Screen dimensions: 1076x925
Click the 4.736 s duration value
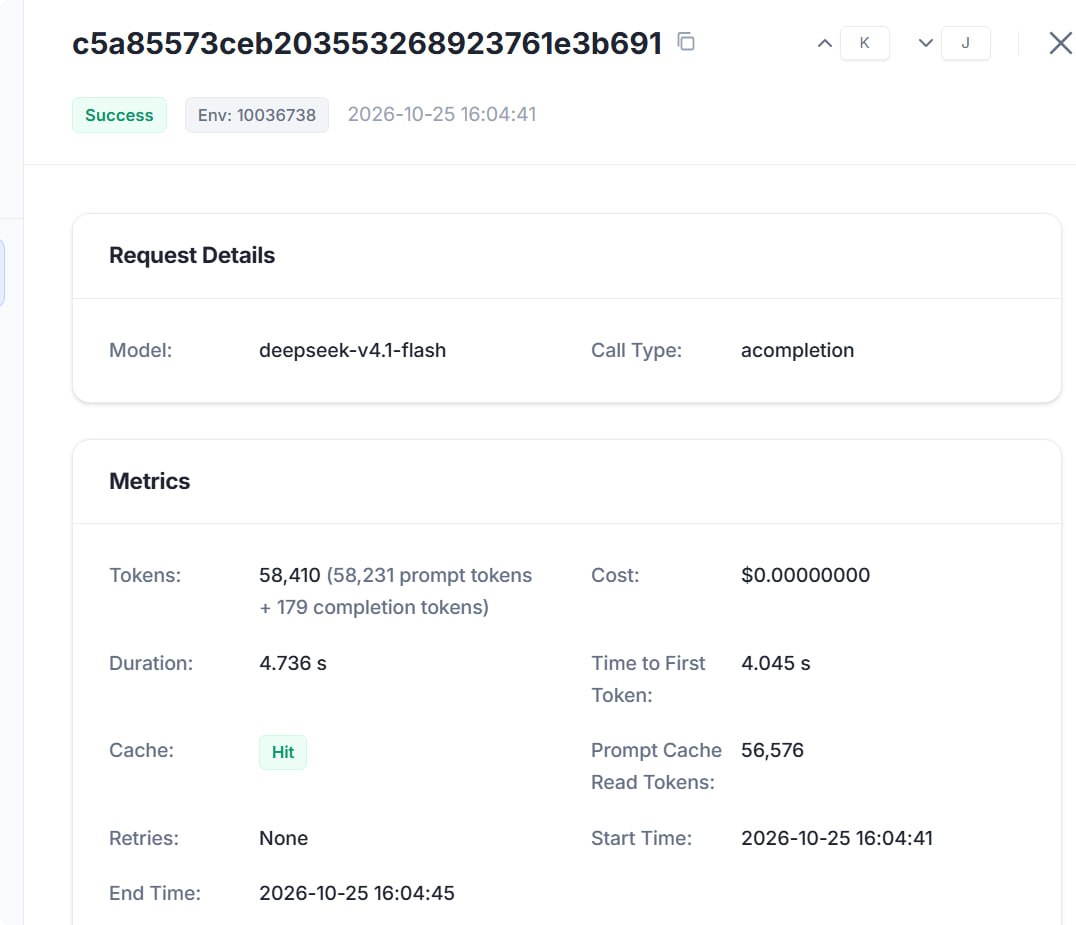pos(293,663)
